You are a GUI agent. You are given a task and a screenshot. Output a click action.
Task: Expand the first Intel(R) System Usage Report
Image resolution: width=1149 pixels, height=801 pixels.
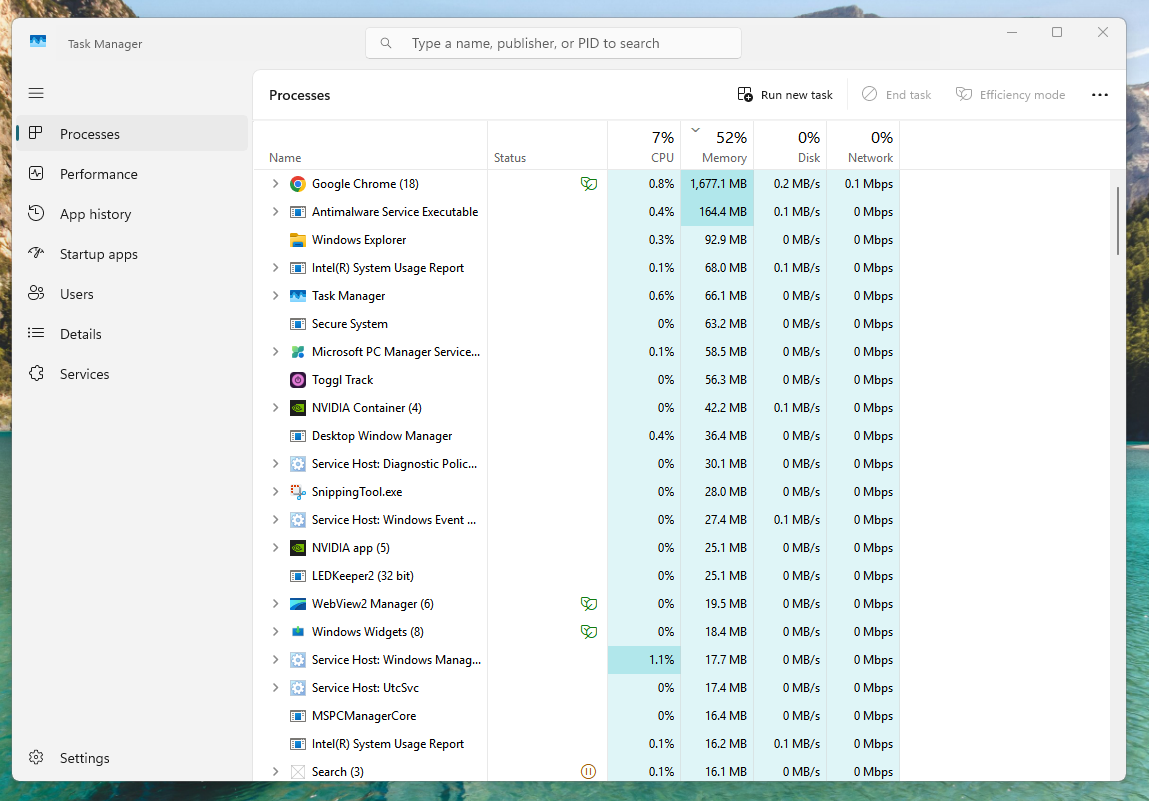point(276,267)
